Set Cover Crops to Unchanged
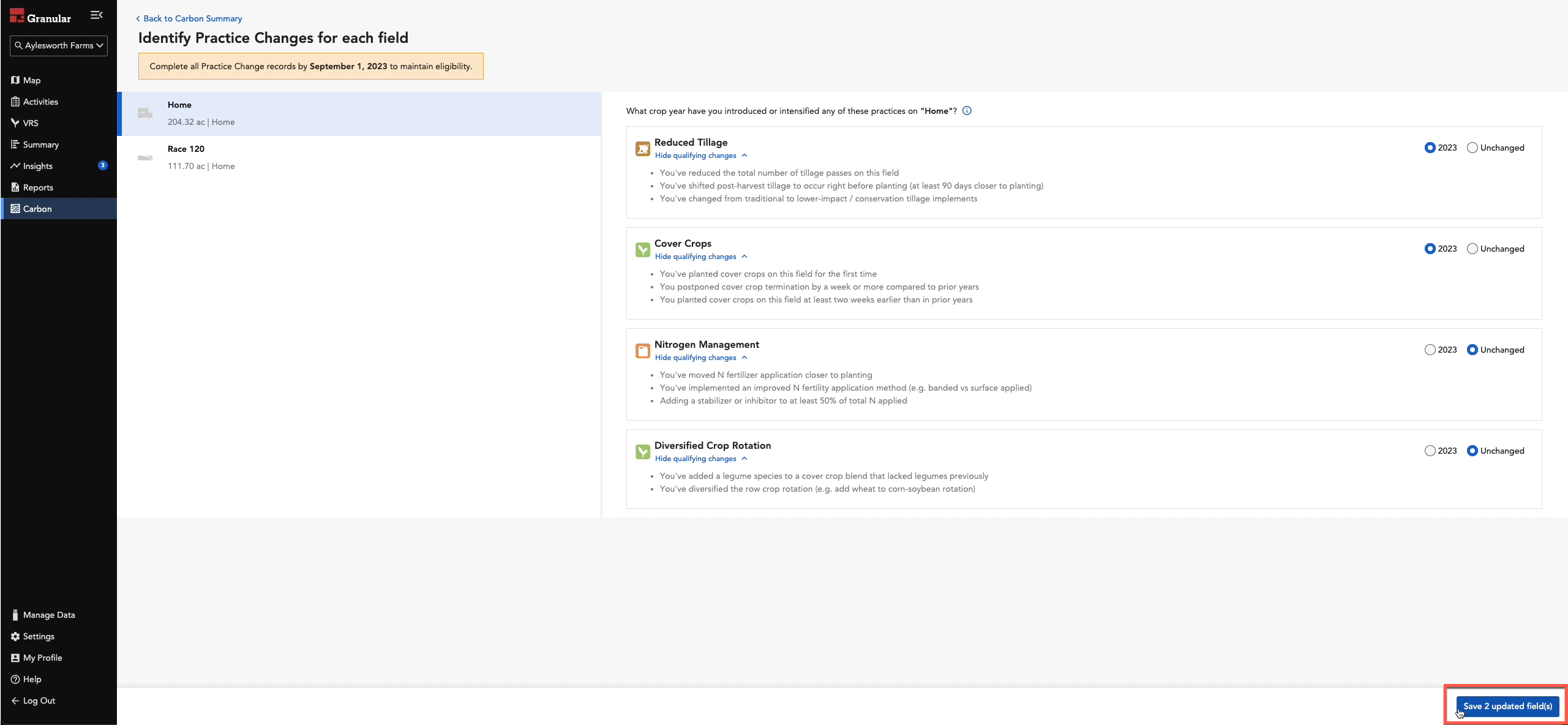This screenshot has width=1568, height=725. click(1472, 249)
